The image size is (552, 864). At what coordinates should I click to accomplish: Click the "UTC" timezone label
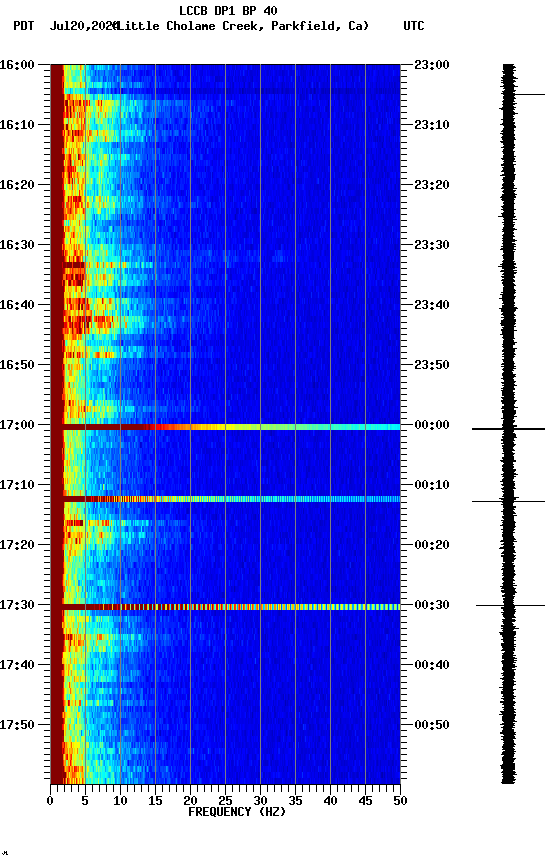point(414,26)
